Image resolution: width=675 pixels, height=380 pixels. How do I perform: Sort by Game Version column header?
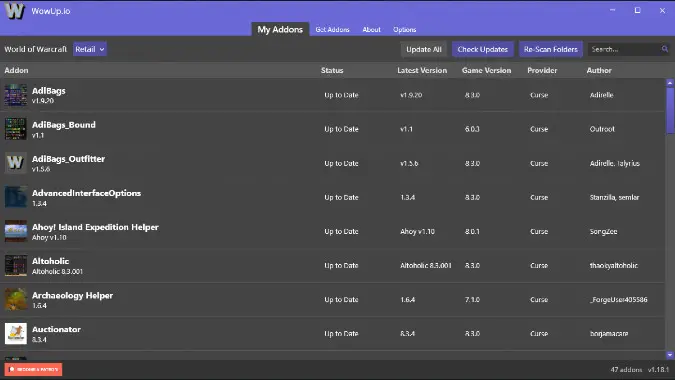486,70
